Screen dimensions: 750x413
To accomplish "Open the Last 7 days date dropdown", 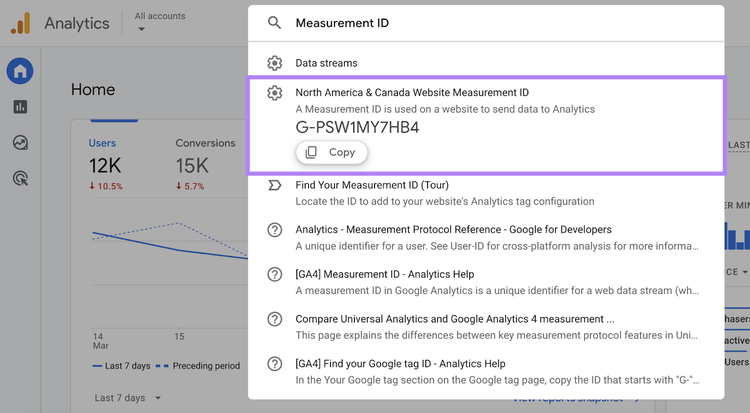I will (128, 398).
